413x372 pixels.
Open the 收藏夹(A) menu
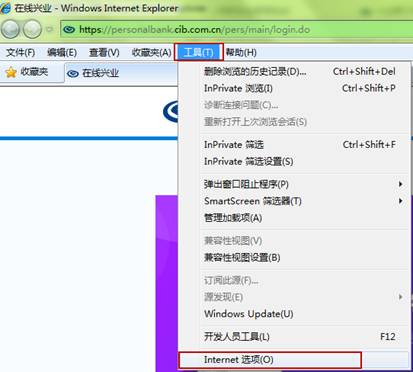click(151, 52)
